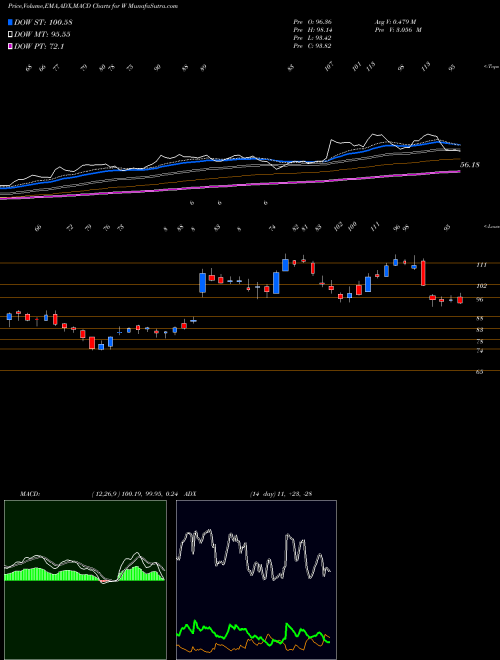
Task: Select the 'Pre C: 93.82' close value
Action: click(312, 46)
